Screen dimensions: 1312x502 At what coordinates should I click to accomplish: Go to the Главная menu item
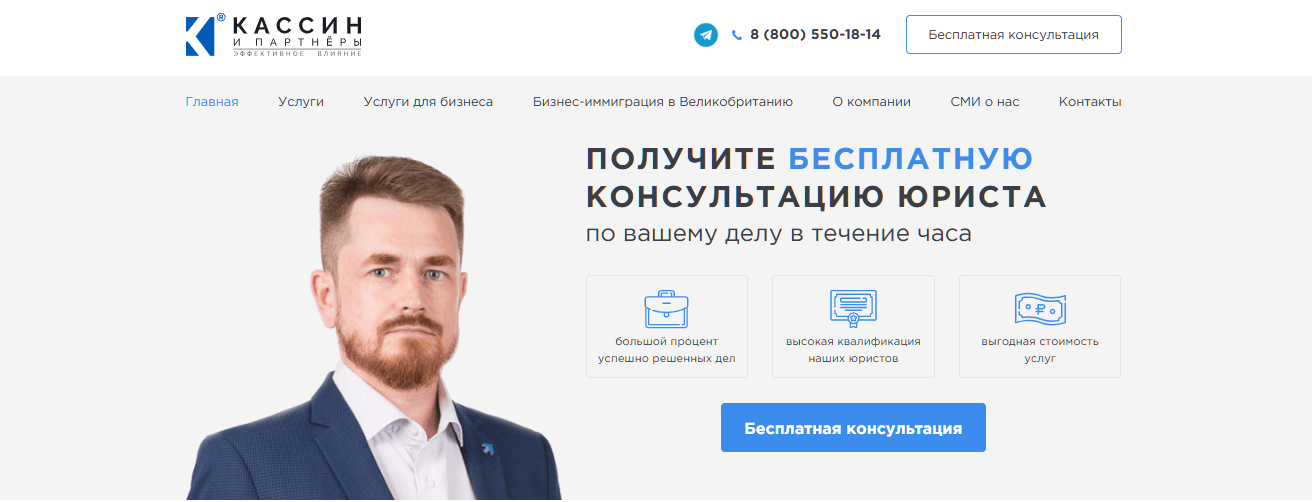pyautogui.click(x=212, y=101)
